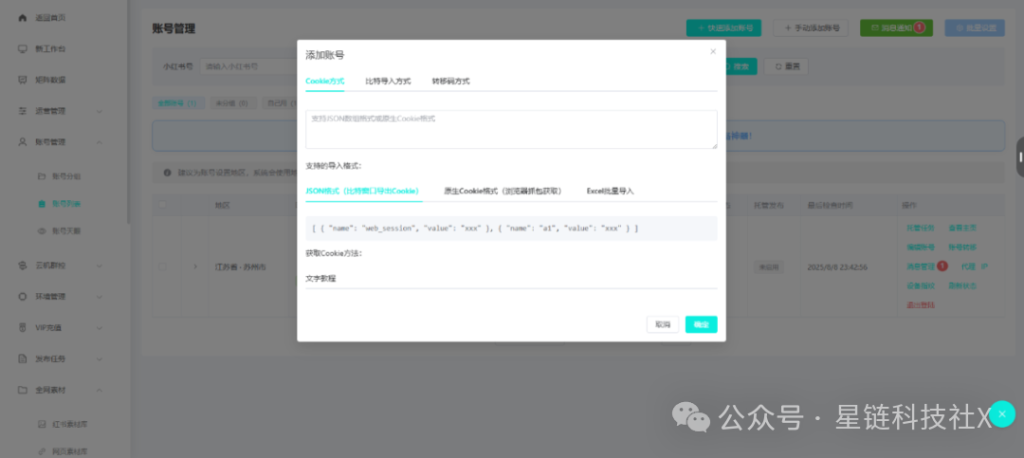1024x458 pixels.
Task: Click the folder icon for 全网素材
Action: tap(23, 390)
